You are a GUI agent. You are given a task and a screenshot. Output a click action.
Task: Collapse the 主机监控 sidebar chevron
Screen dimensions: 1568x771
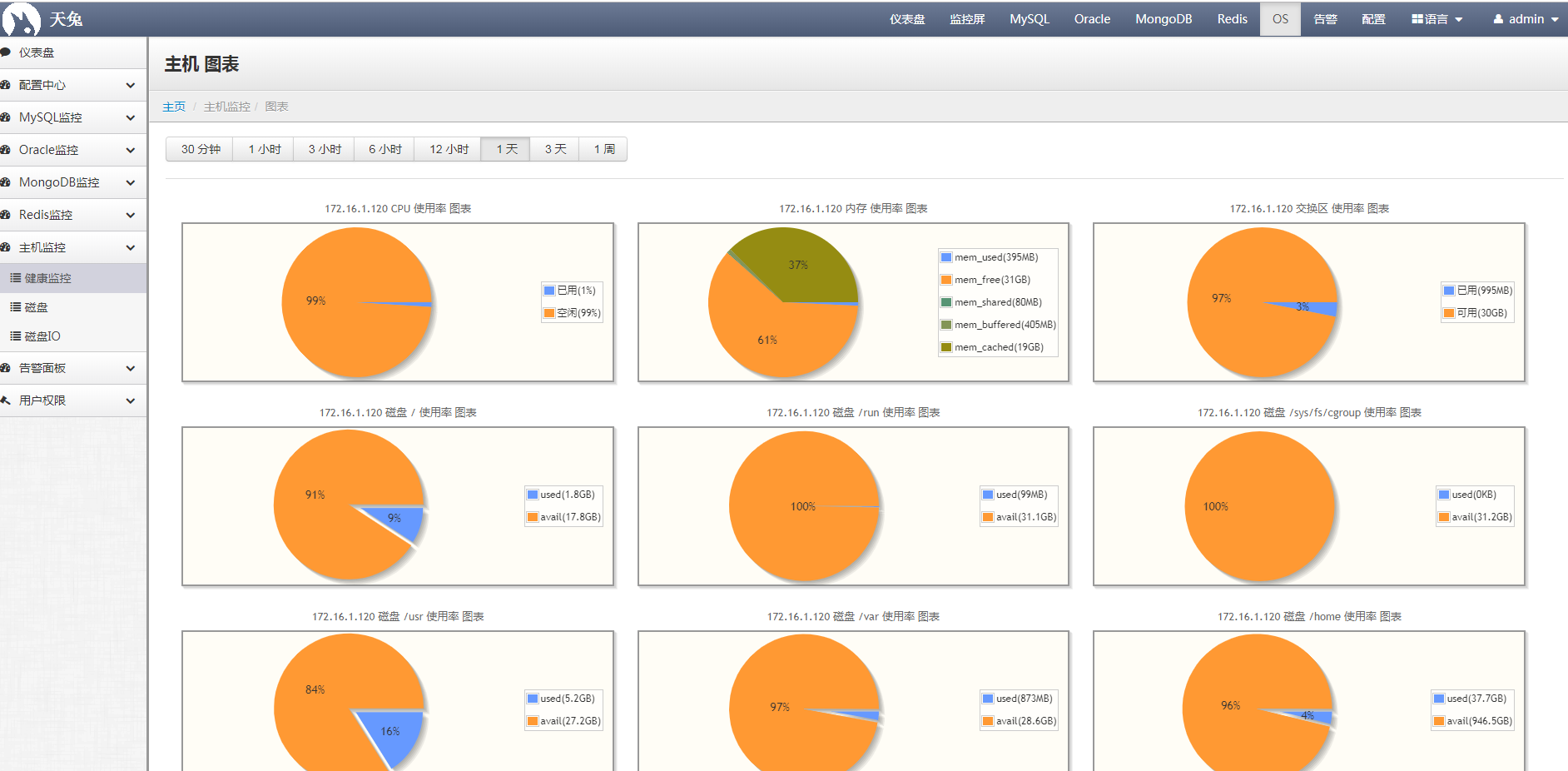pos(131,247)
